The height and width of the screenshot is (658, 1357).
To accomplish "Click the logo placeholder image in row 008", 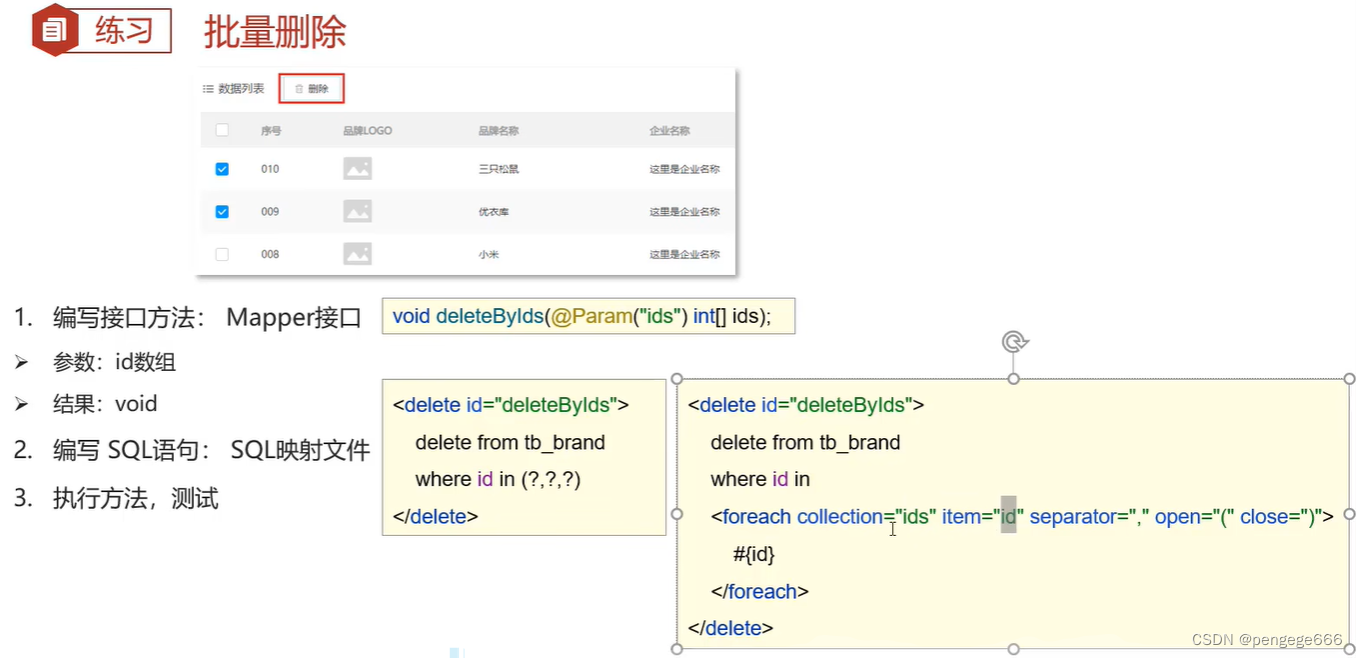I will pyautogui.click(x=357, y=254).
